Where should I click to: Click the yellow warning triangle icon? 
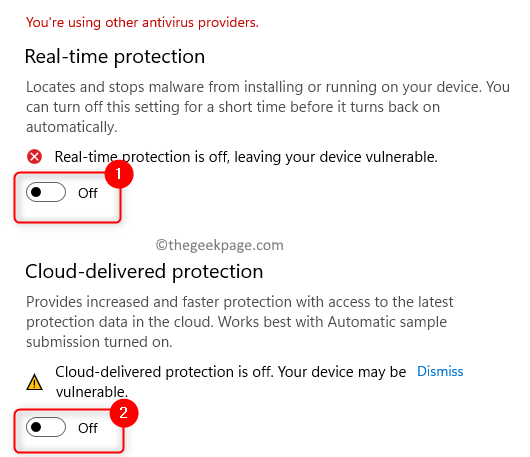coord(34,382)
